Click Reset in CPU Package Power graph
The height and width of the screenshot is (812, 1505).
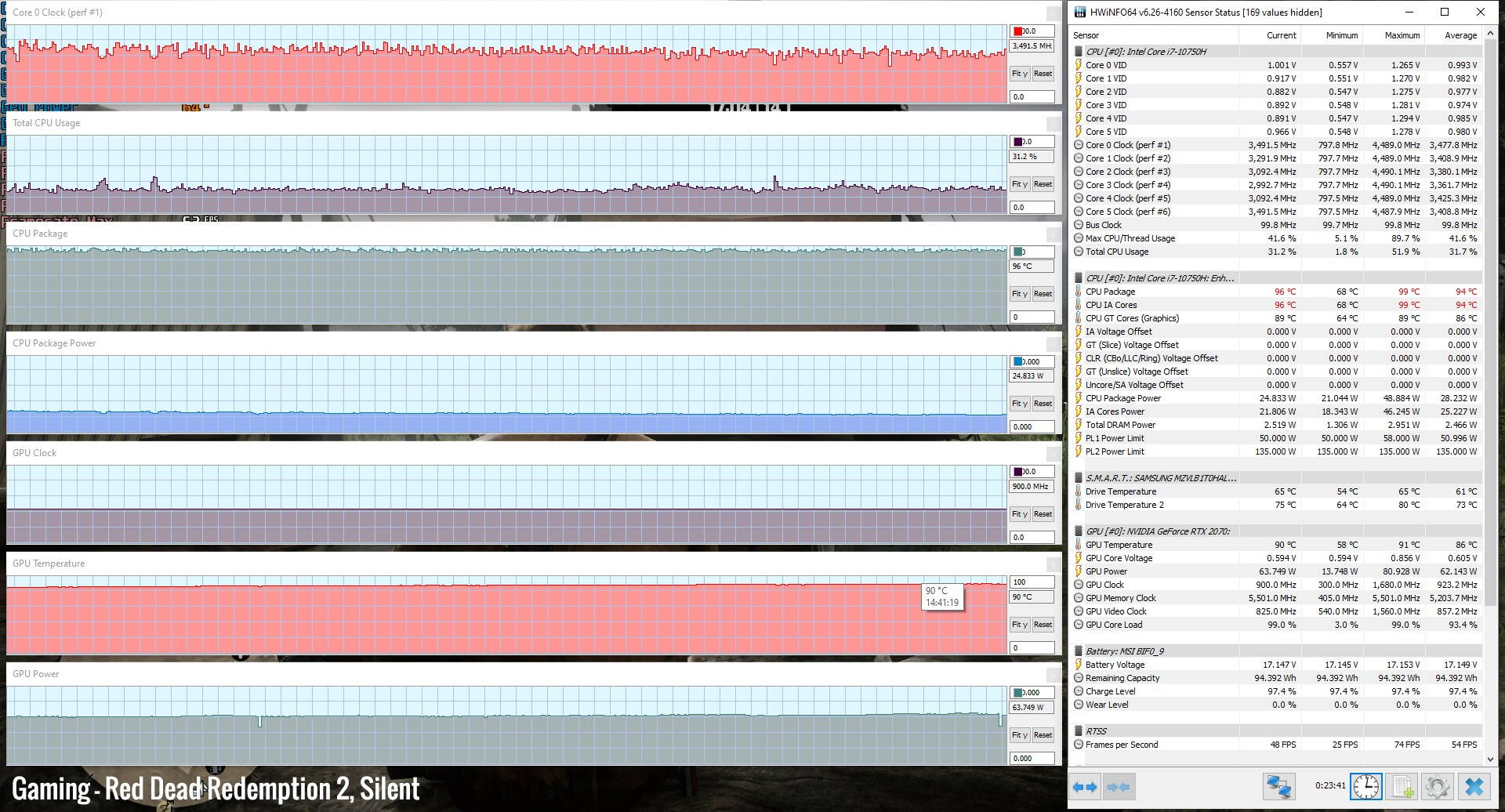(x=1043, y=404)
